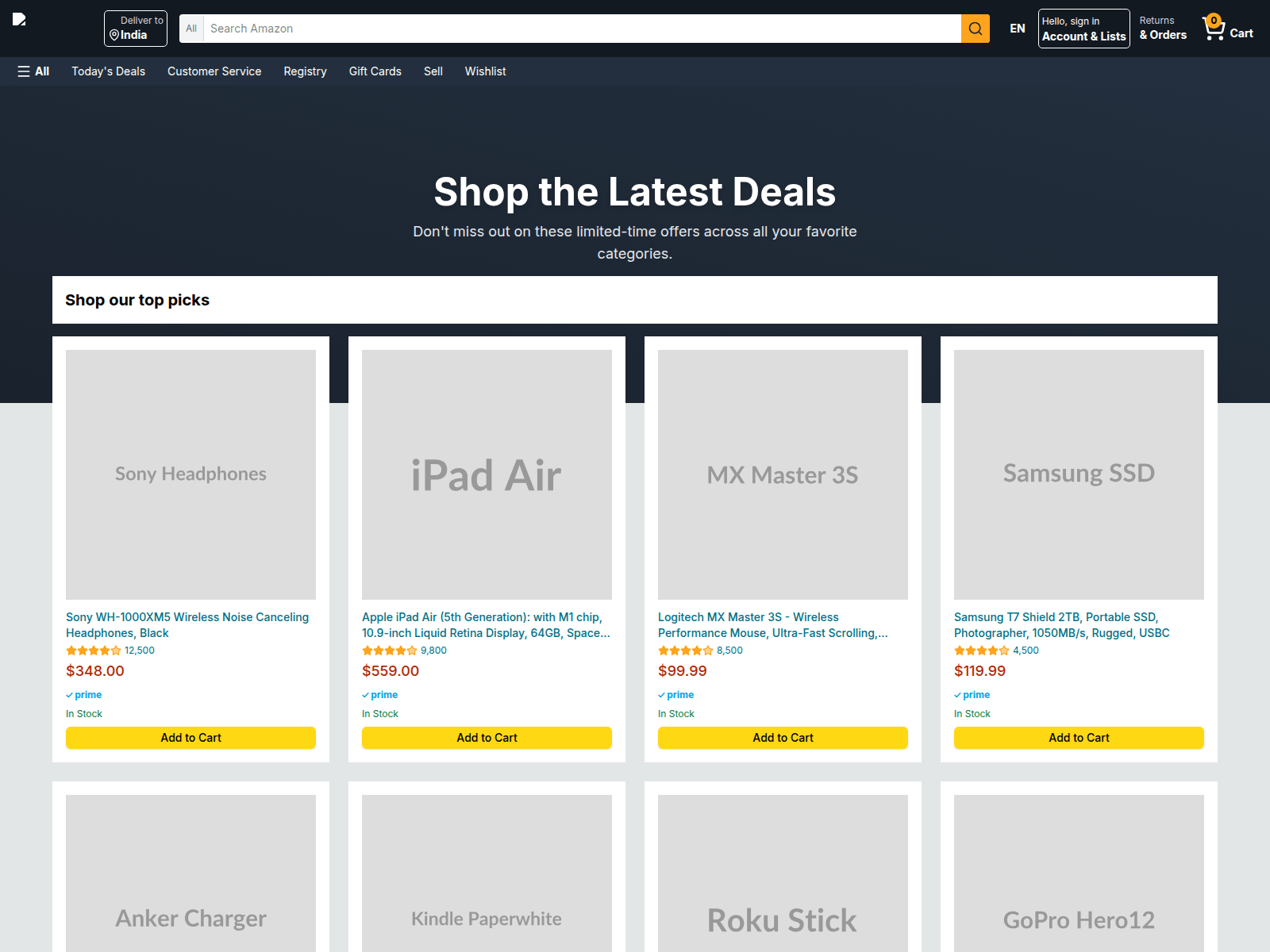Open the hamburger All menu icon
1270x952 pixels.
[25, 71]
